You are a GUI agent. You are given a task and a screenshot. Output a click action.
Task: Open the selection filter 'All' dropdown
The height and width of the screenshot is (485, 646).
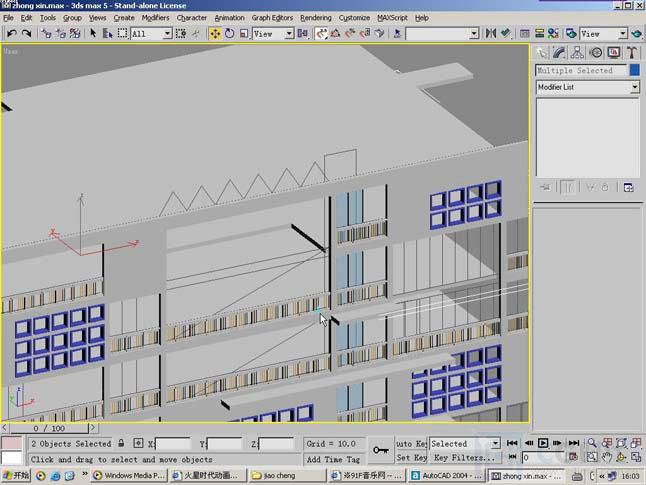point(168,34)
